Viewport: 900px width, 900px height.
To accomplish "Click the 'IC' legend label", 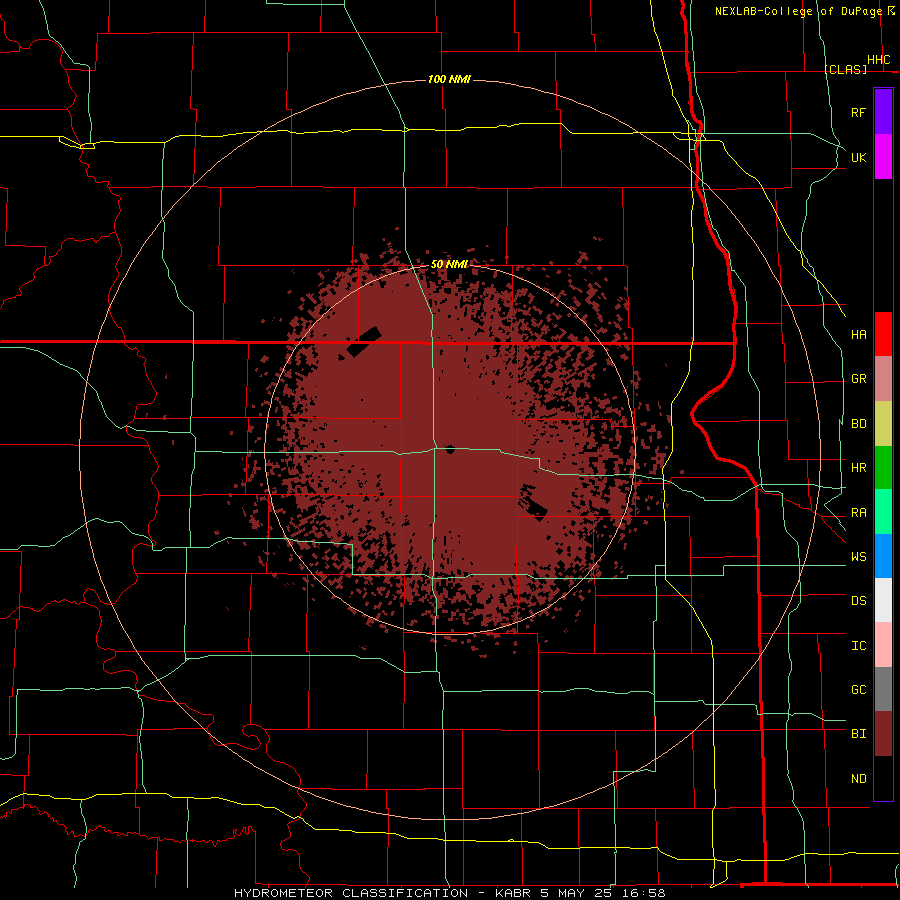I will pyautogui.click(x=858, y=646).
